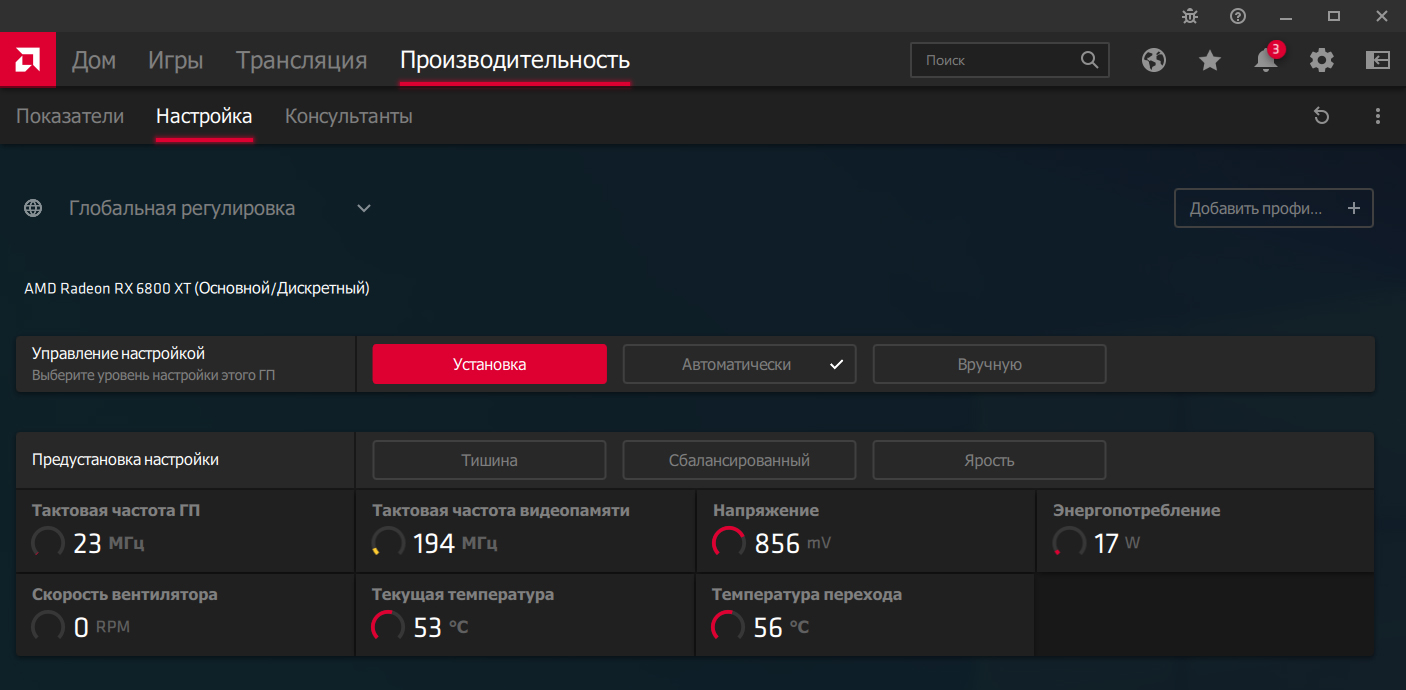Click the Текущая температура gauge dial
The height and width of the screenshot is (690, 1406).
pos(388,627)
